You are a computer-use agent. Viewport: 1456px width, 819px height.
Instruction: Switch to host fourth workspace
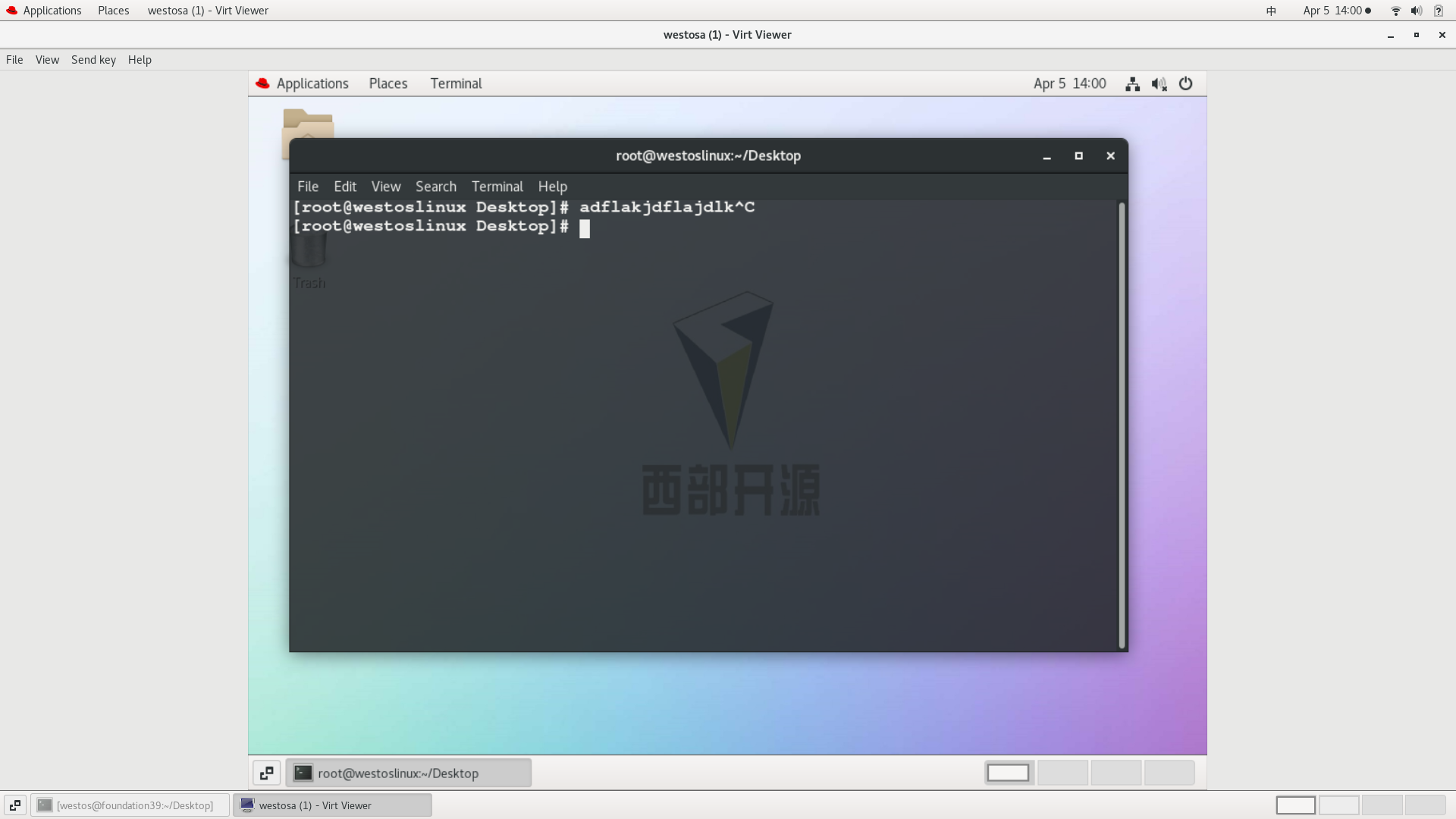point(1425,805)
